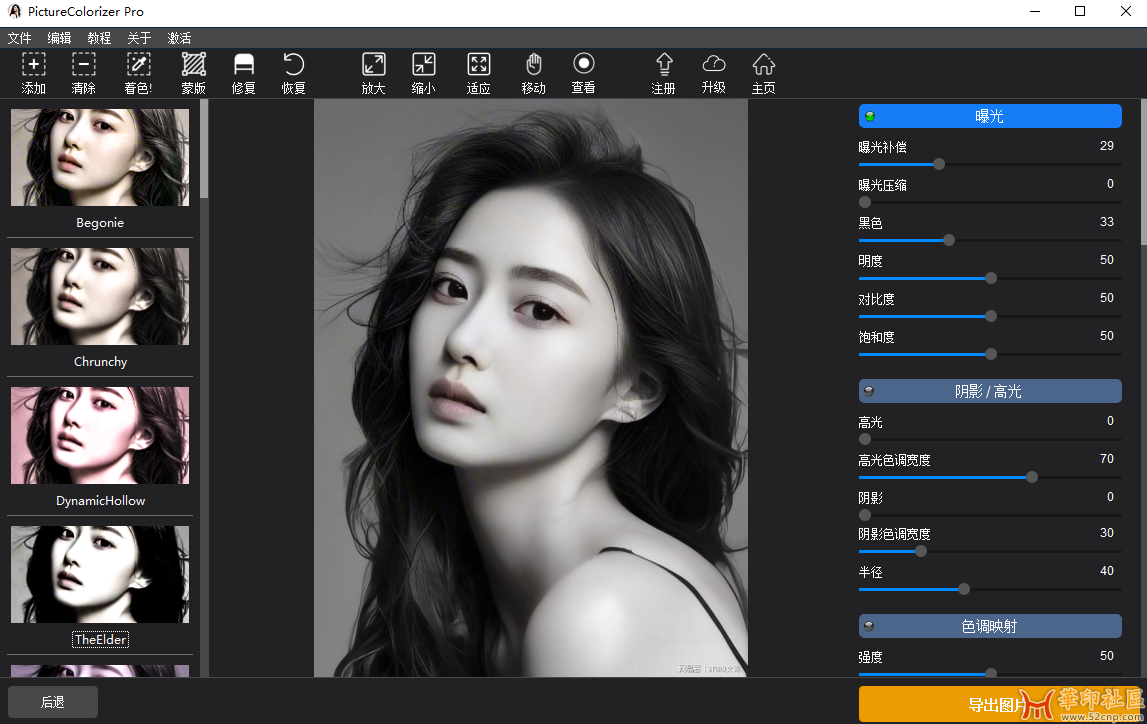Click the 阴影色调宽度 value 30
This screenshot has height=724, width=1147.
point(1107,532)
